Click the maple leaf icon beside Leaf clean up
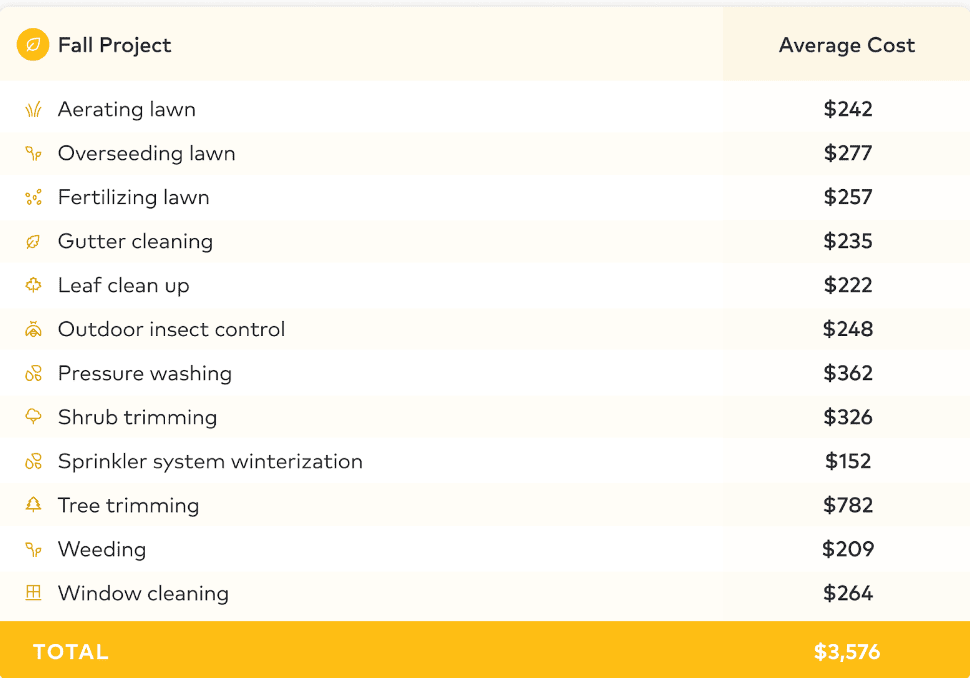970x678 pixels. [33, 285]
